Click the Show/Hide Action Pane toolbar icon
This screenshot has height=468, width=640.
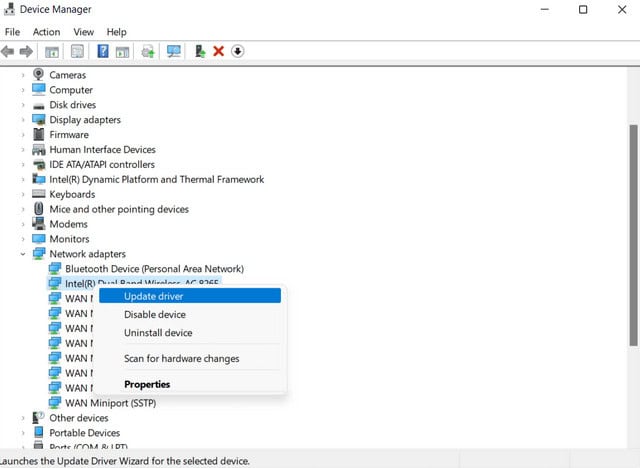click(x=122, y=52)
